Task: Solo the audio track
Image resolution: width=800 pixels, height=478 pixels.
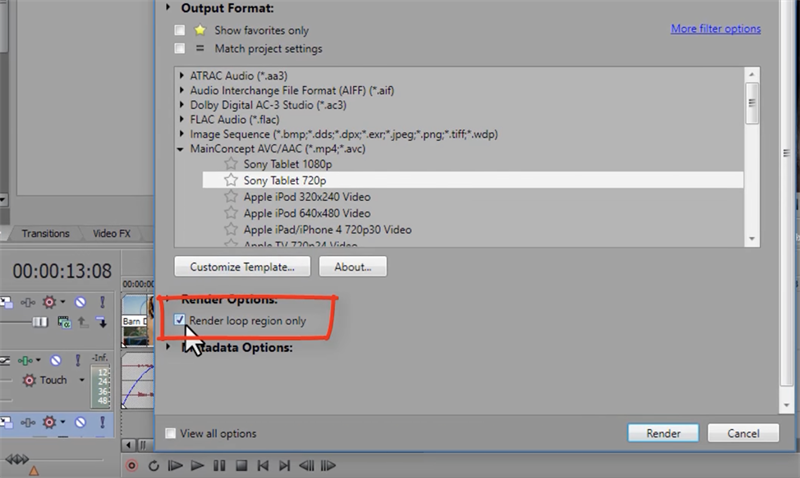Action: (x=78, y=361)
